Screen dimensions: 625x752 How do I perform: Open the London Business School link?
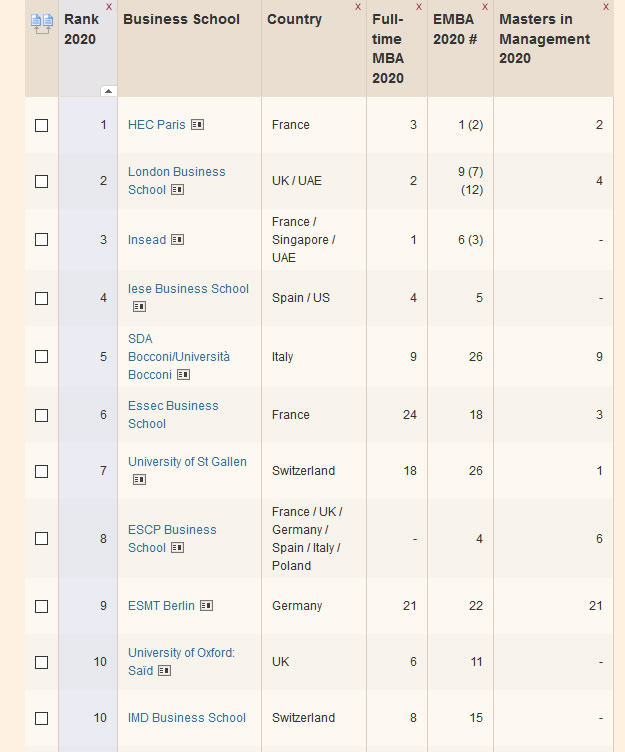(177, 181)
